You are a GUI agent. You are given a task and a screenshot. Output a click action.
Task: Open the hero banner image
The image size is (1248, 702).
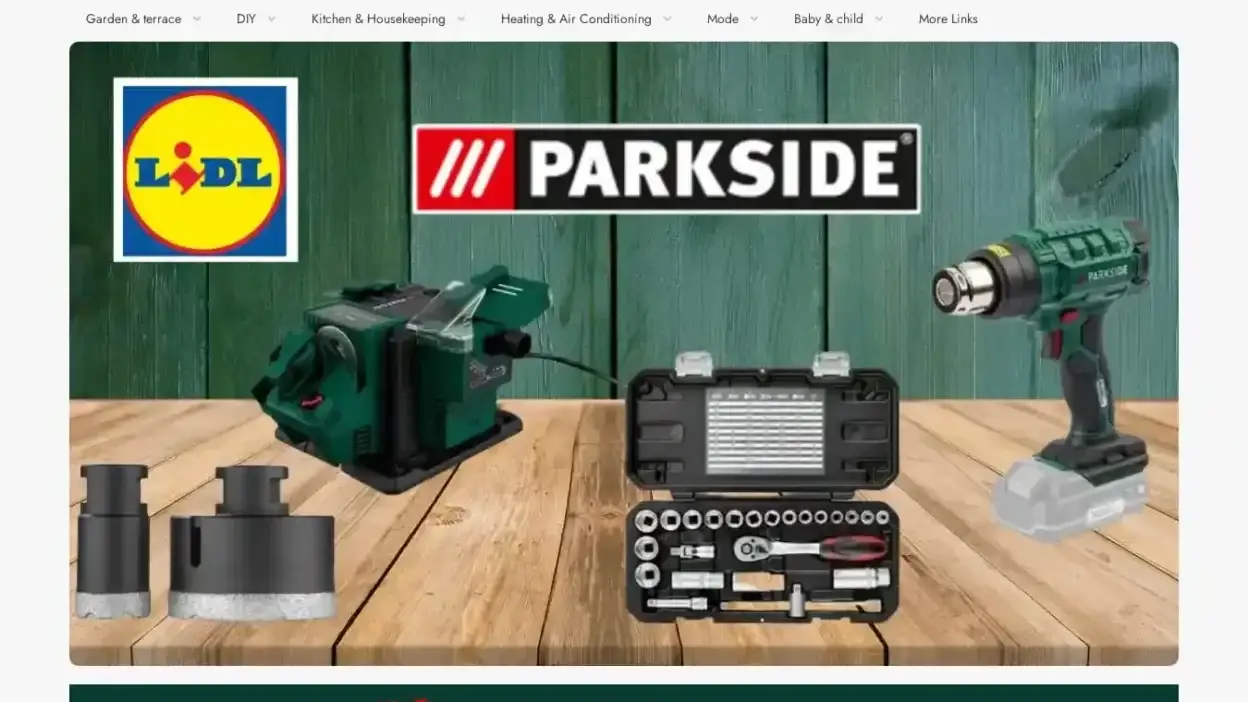point(624,352)
